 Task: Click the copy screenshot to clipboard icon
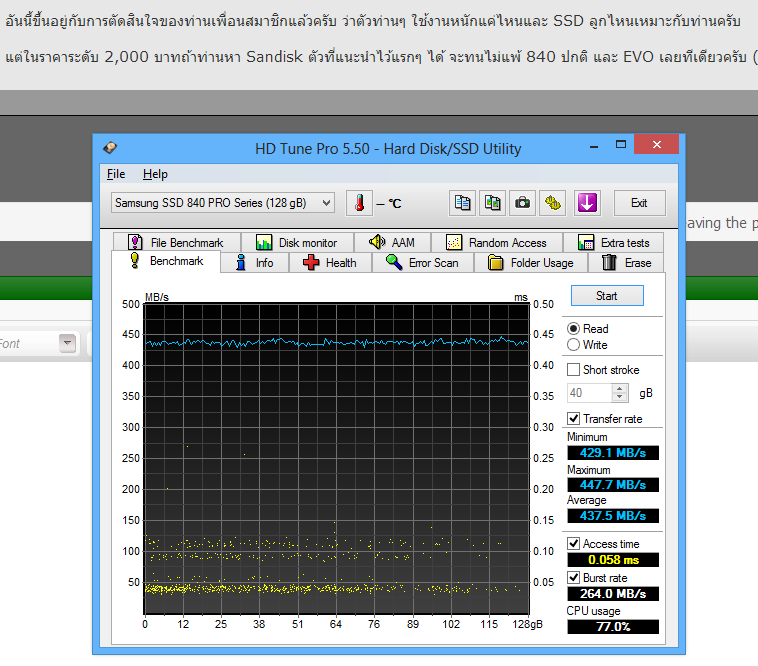tap(492, 203)
